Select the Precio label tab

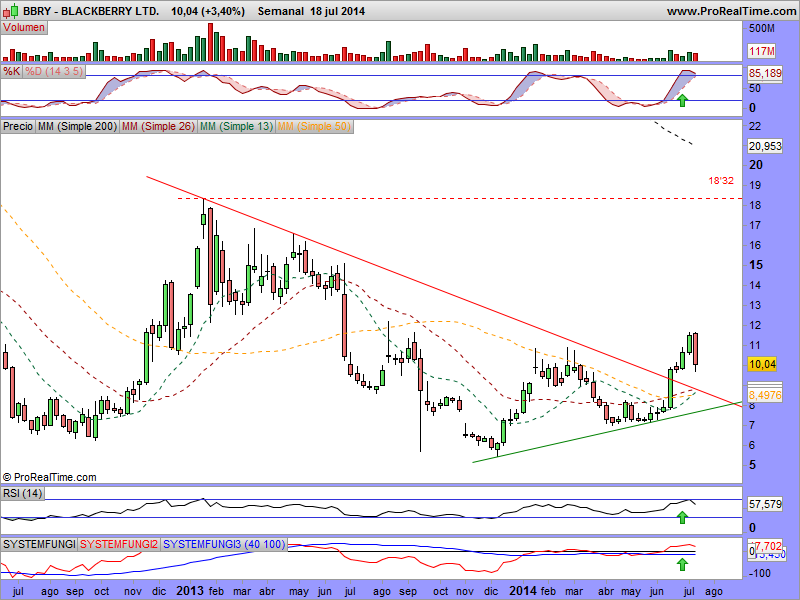(18, 126)
